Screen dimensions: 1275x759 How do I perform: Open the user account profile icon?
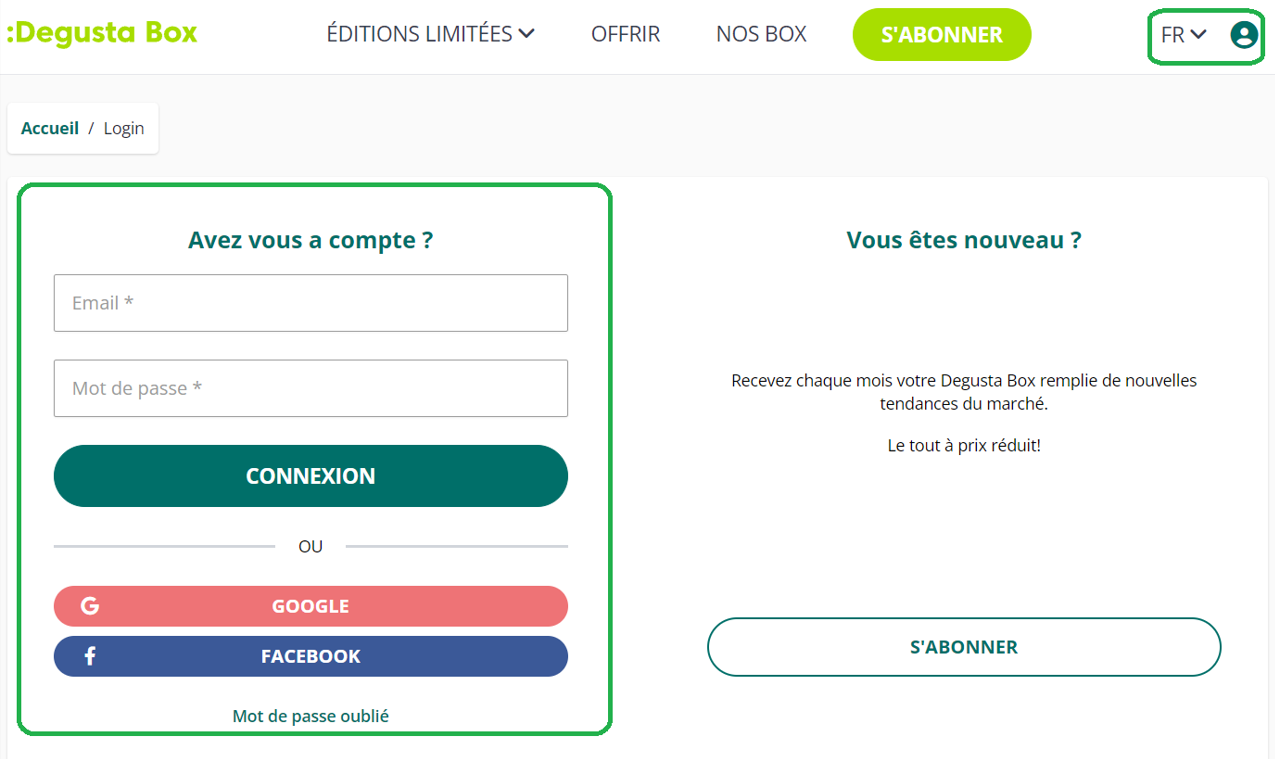click(1243, 35)
